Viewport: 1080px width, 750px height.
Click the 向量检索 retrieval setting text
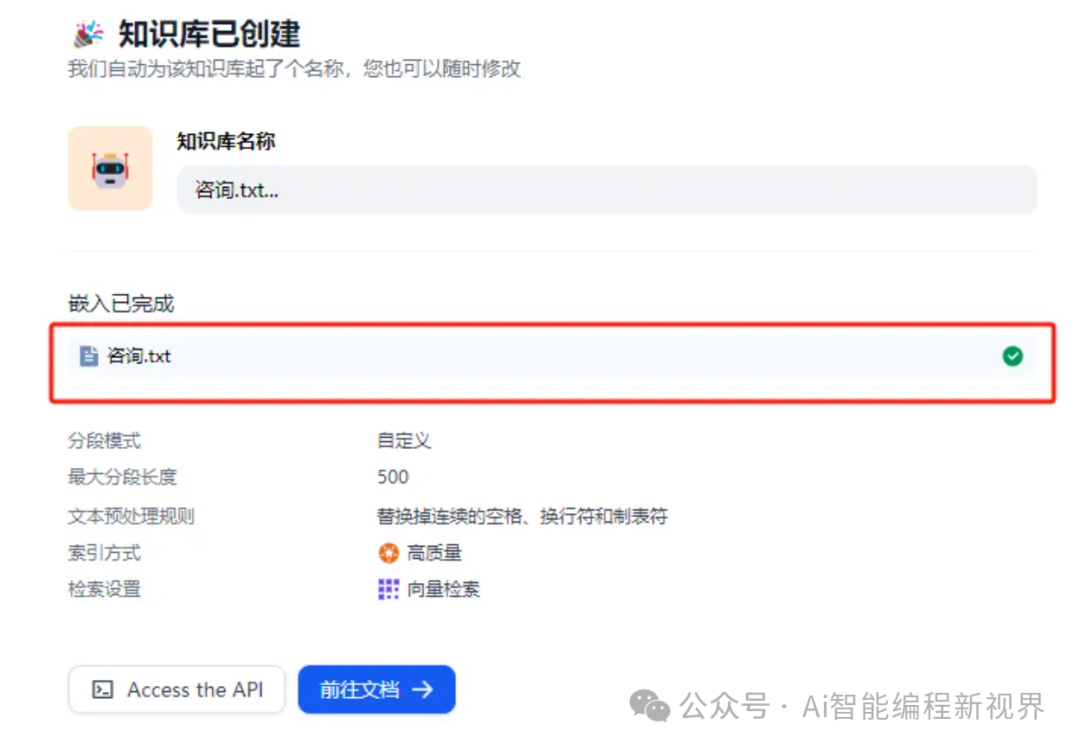444,590
